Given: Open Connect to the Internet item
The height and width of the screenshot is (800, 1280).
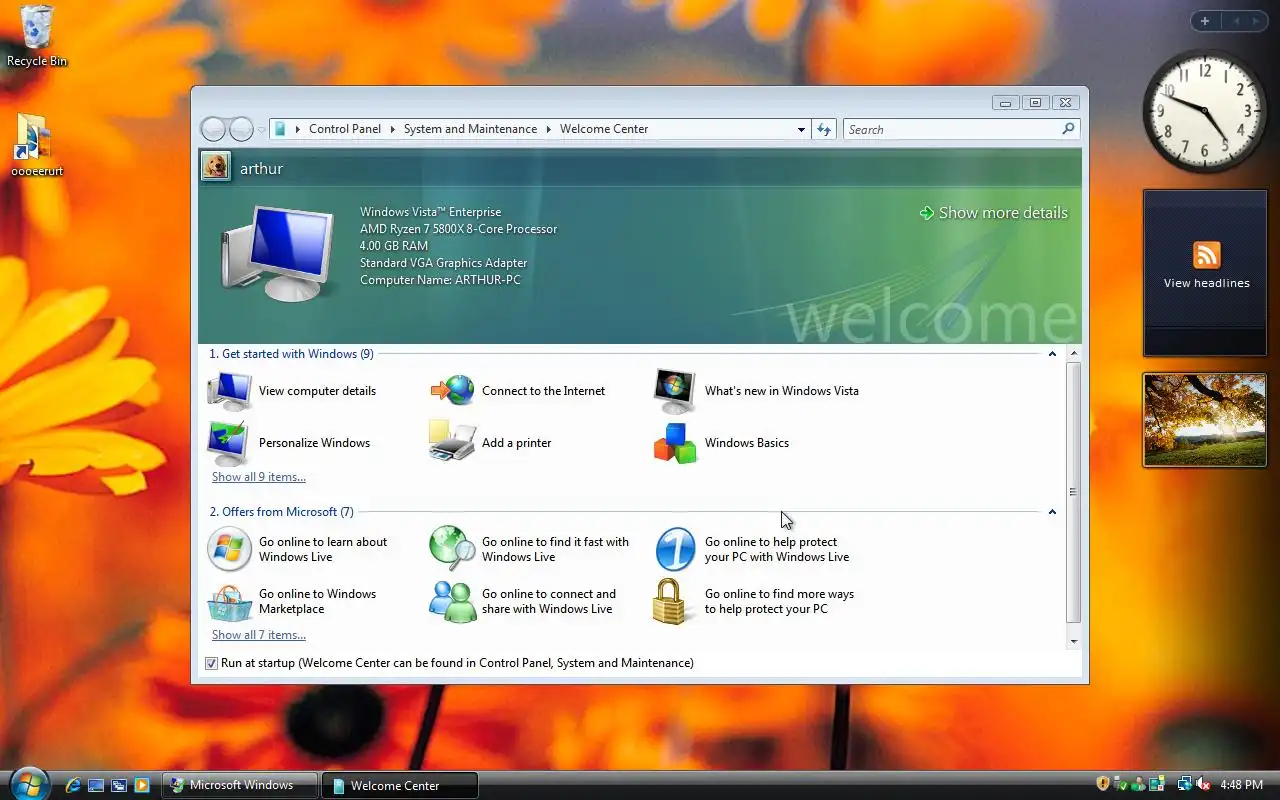Looking at the screenshot, I should [518, 391].
